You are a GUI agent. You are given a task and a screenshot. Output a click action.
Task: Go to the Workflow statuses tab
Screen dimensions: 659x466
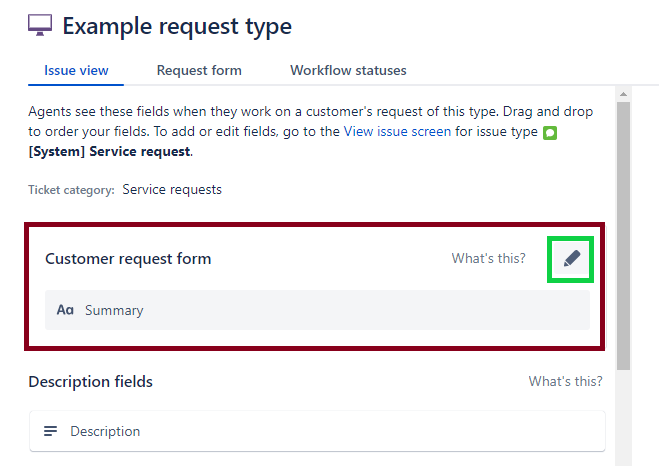point(348,71)
